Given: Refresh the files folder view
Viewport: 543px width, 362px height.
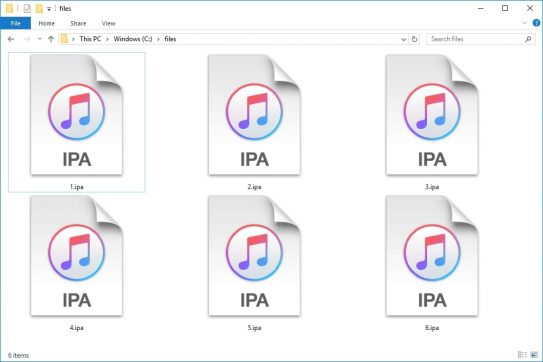Looking at the screenshot, I should 414,39.
